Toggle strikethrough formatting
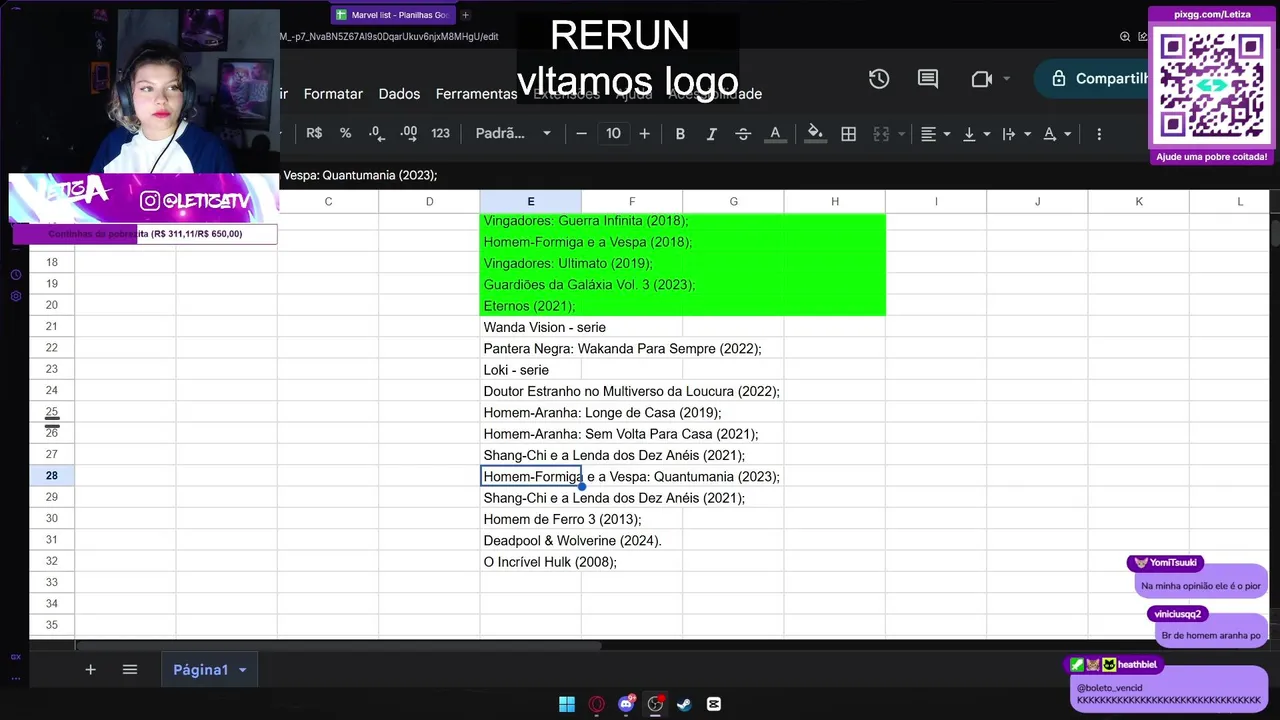Image resolution: width=1280 pixels, height=720 pixels. point(743,133)
